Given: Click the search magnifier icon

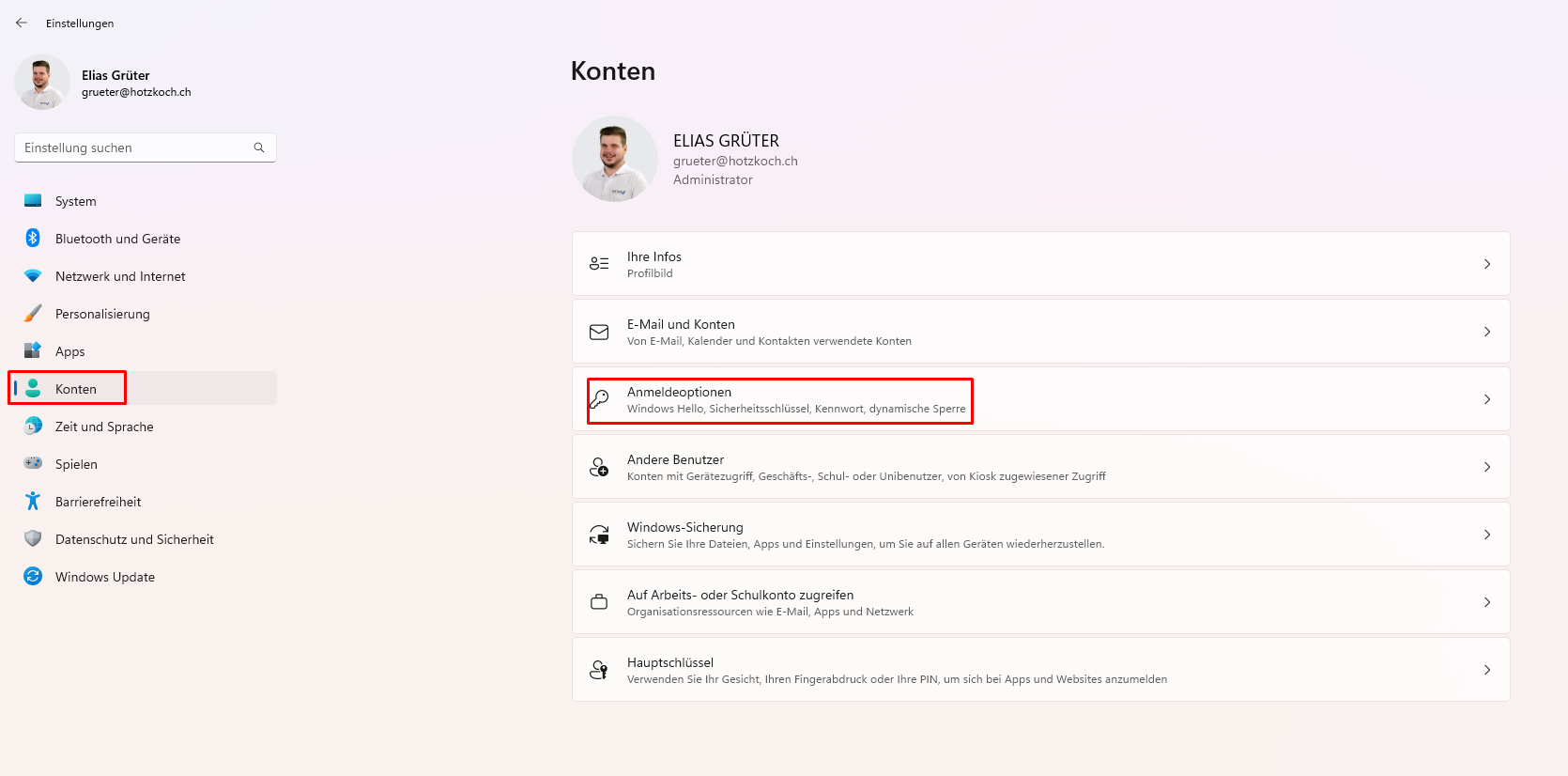Looking at the screenshot, I should coord(259,147).
